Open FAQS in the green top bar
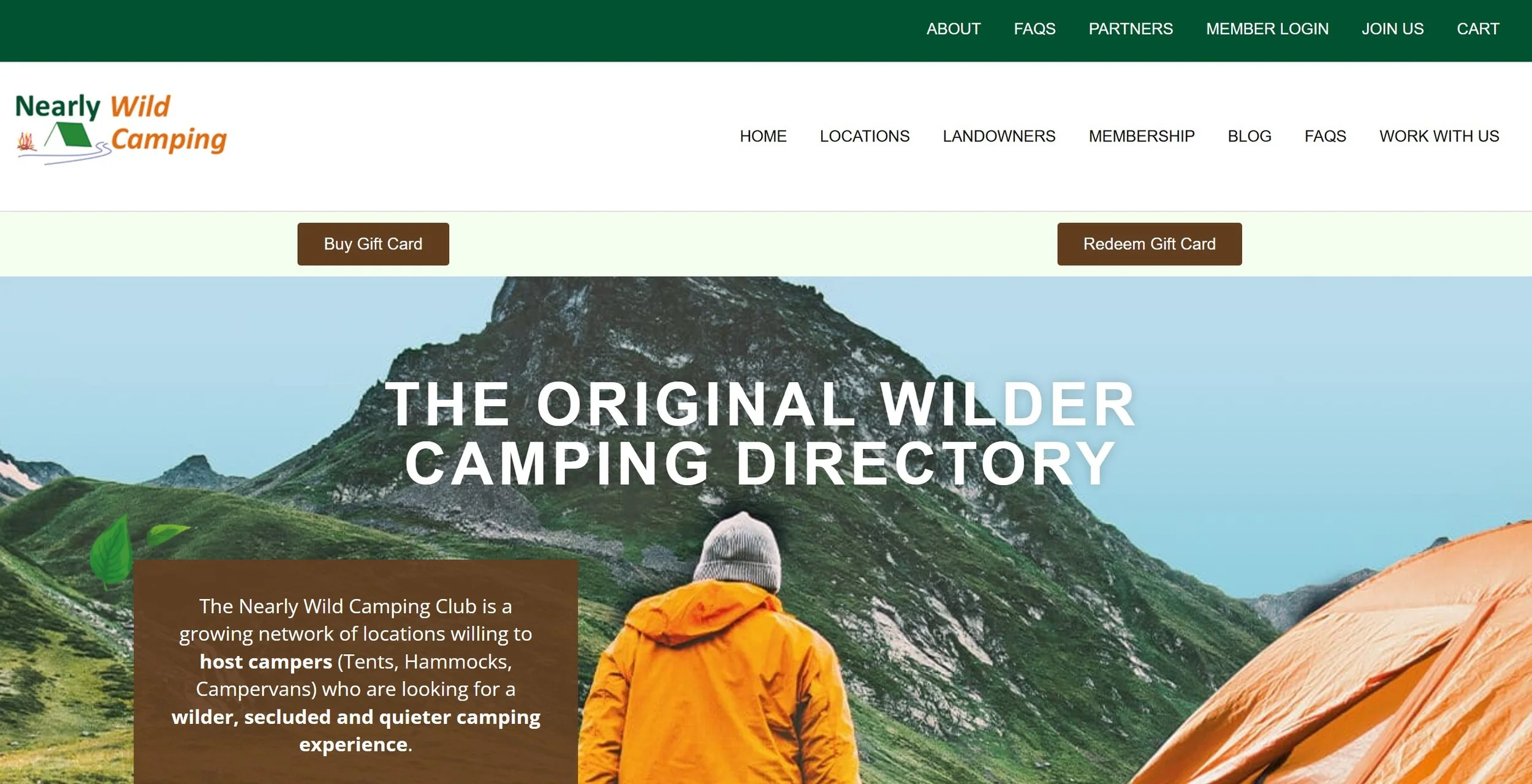This screenshot has width=1532, height=784. coord(1034,29)
